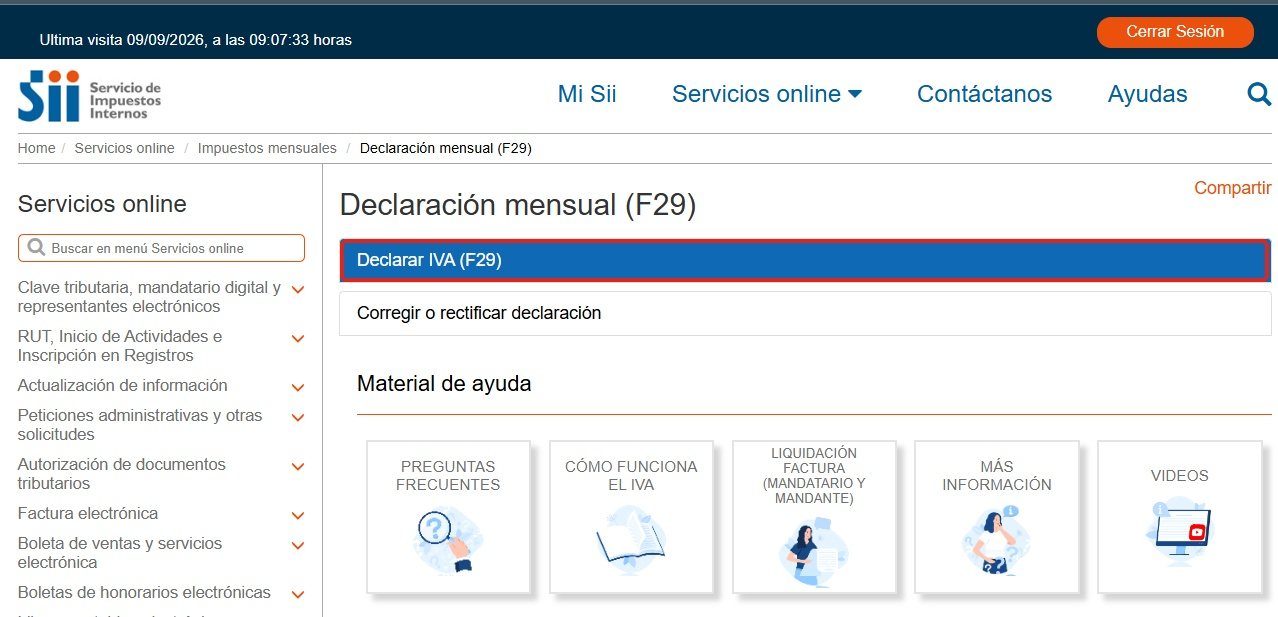Open Clave tributaria, mandatario digital item
This screenshot has width=1278, height=617.
pyautogui.click(x=149, y=297)
